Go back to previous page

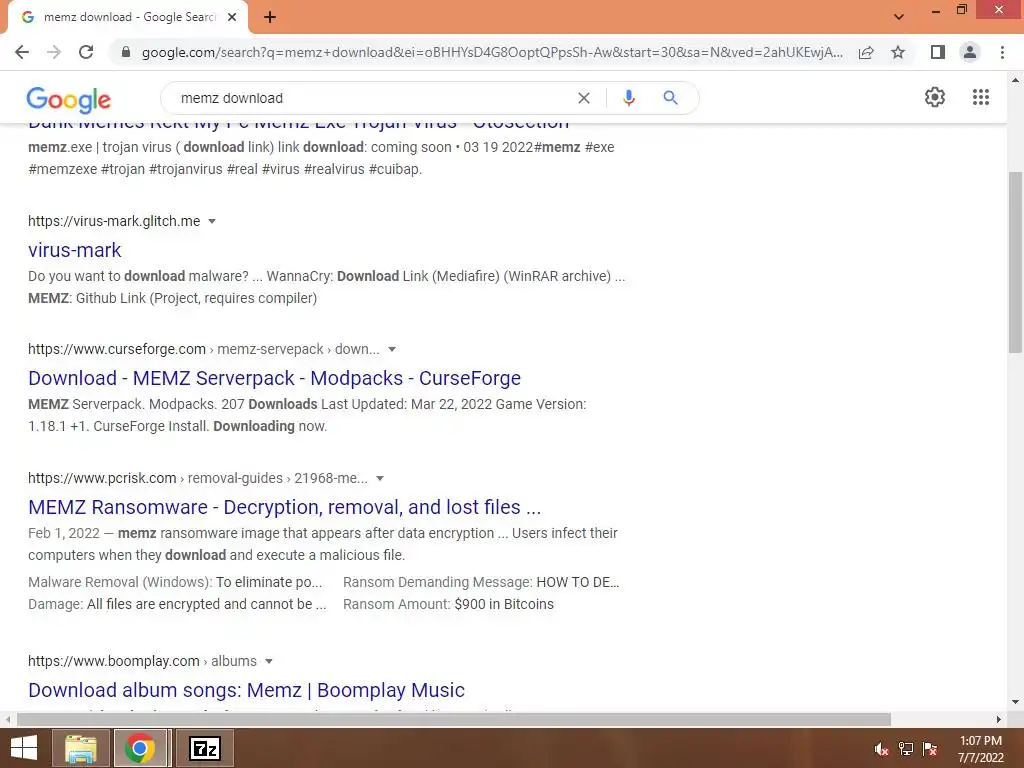[x=22, y=52]
